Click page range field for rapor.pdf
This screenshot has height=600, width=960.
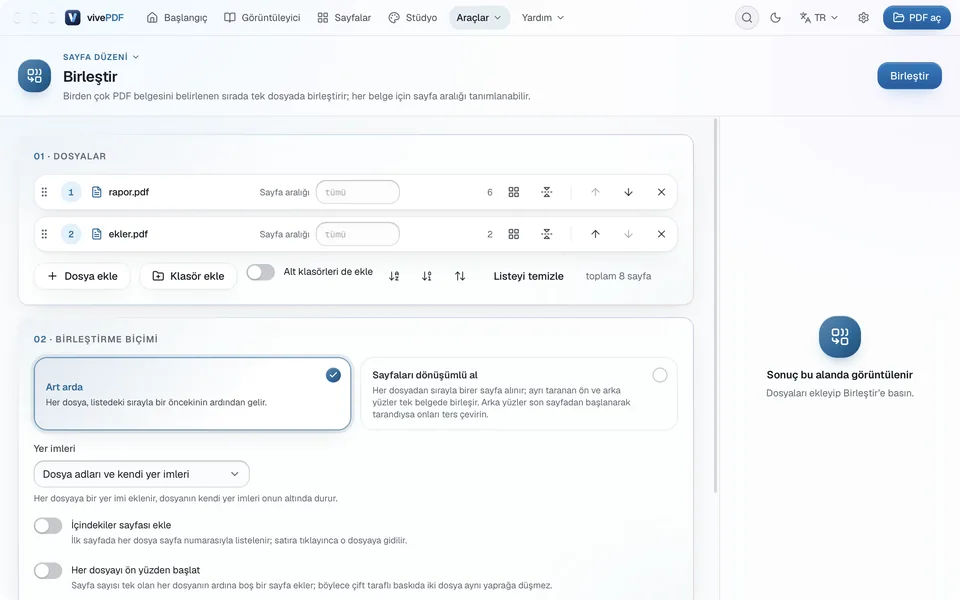(358, 192)
